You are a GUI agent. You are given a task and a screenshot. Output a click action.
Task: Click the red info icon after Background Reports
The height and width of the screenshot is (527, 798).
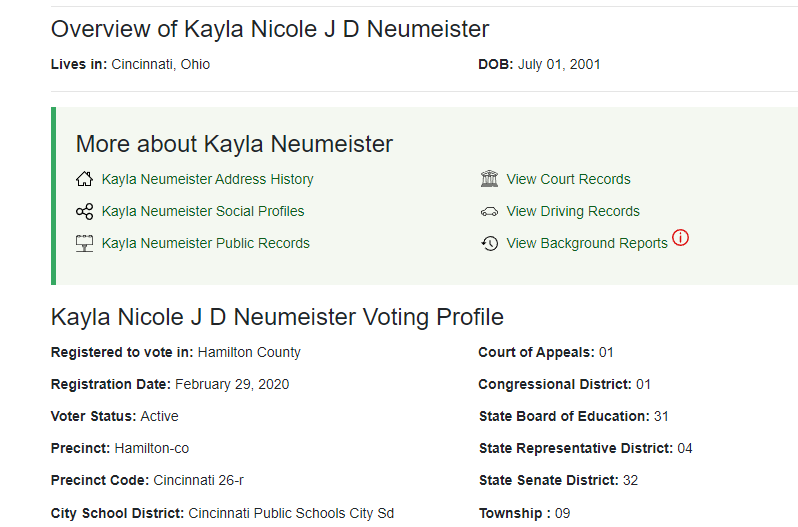680,238
